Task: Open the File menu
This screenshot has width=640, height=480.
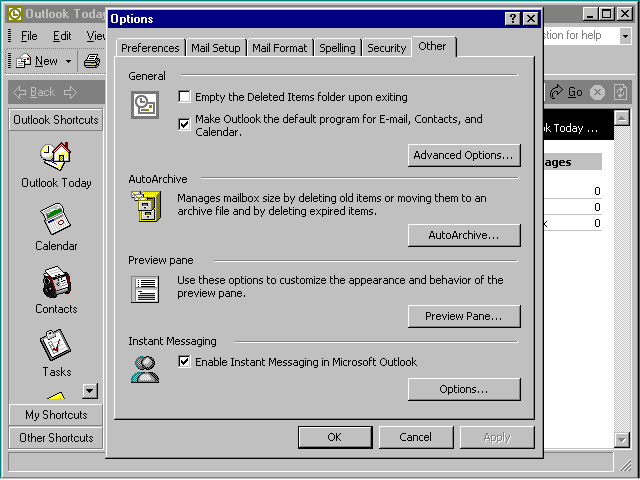Action: [x=29, y=36]
